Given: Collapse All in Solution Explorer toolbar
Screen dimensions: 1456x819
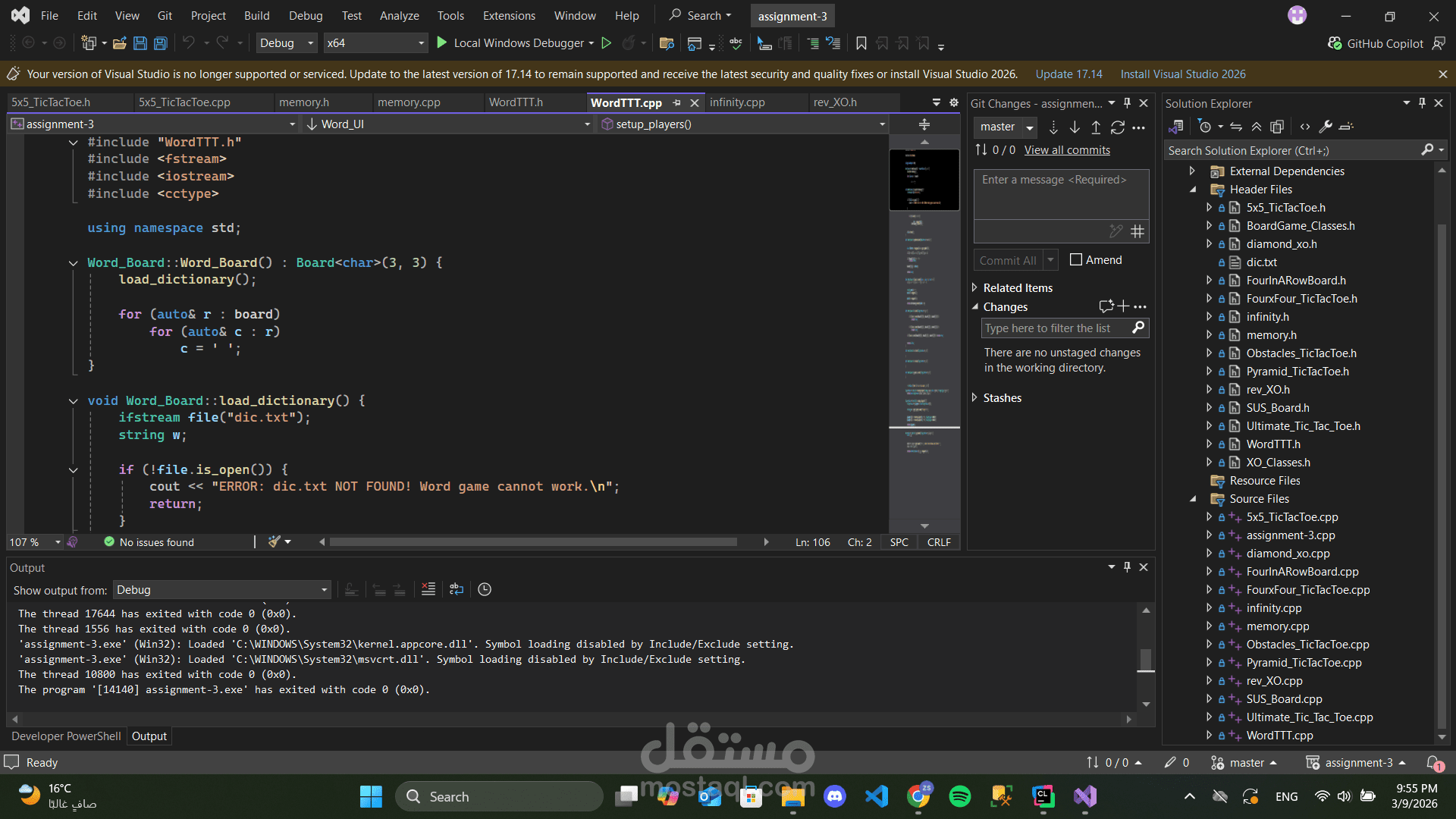Looking at the screenshot, I should point(1257,127).
